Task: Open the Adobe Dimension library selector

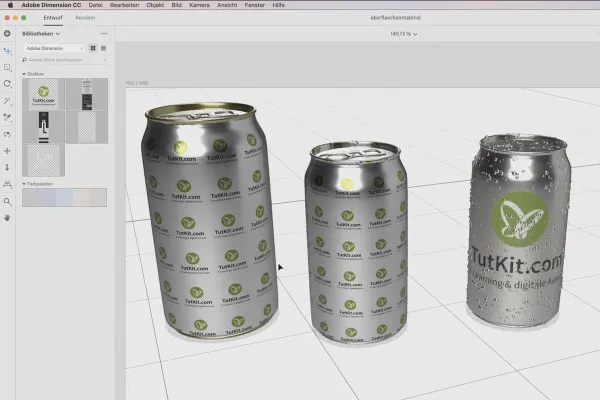Action: (x=54, y=48)
